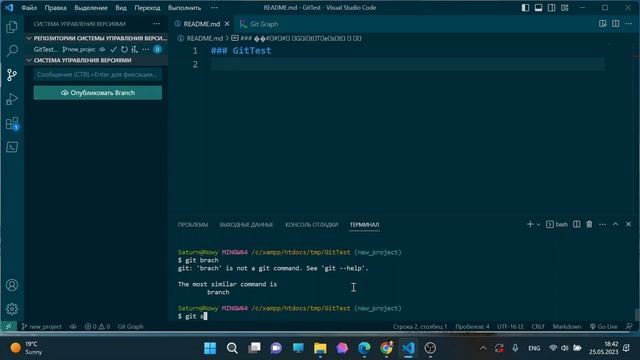Screen dimensions: 640x360
Task: Click errors and warnings count in status bar
Action: coord(97,327)
